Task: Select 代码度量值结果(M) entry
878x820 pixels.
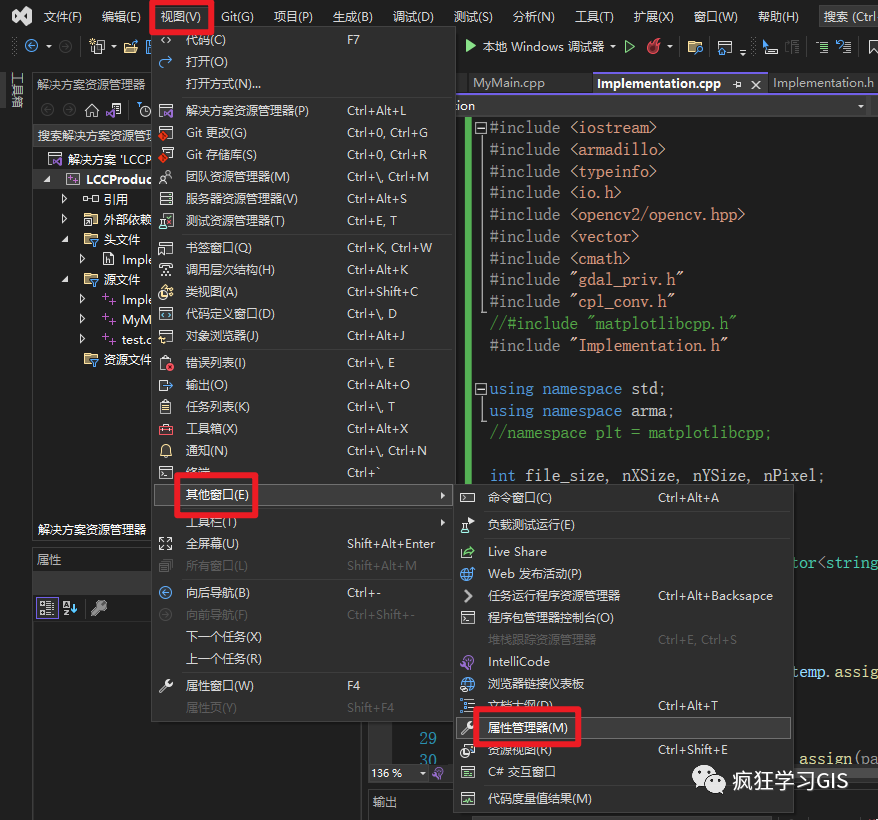Action: [x=623, y=799]
